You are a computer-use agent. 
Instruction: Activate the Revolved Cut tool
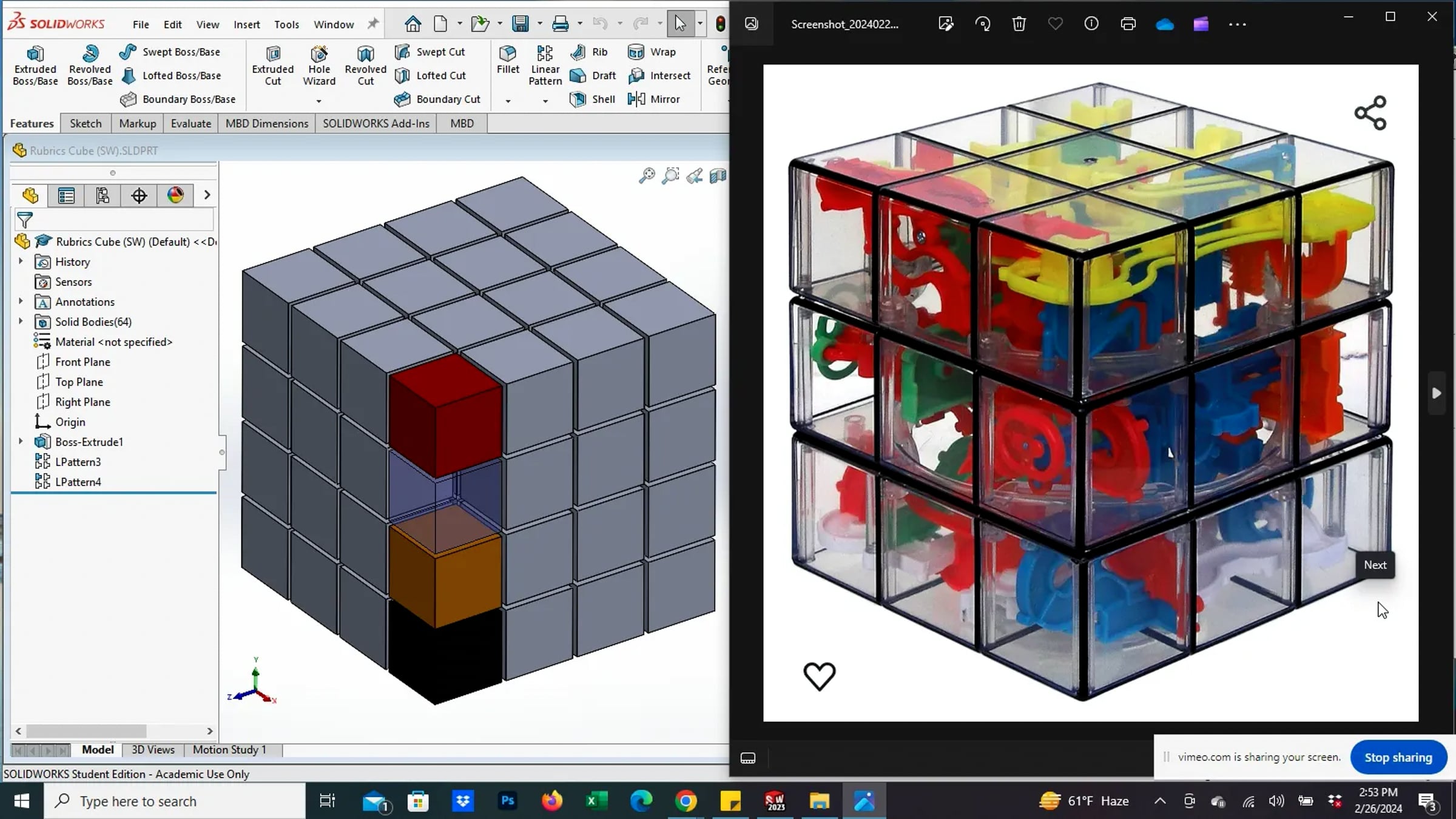click(x=365, y=66)
